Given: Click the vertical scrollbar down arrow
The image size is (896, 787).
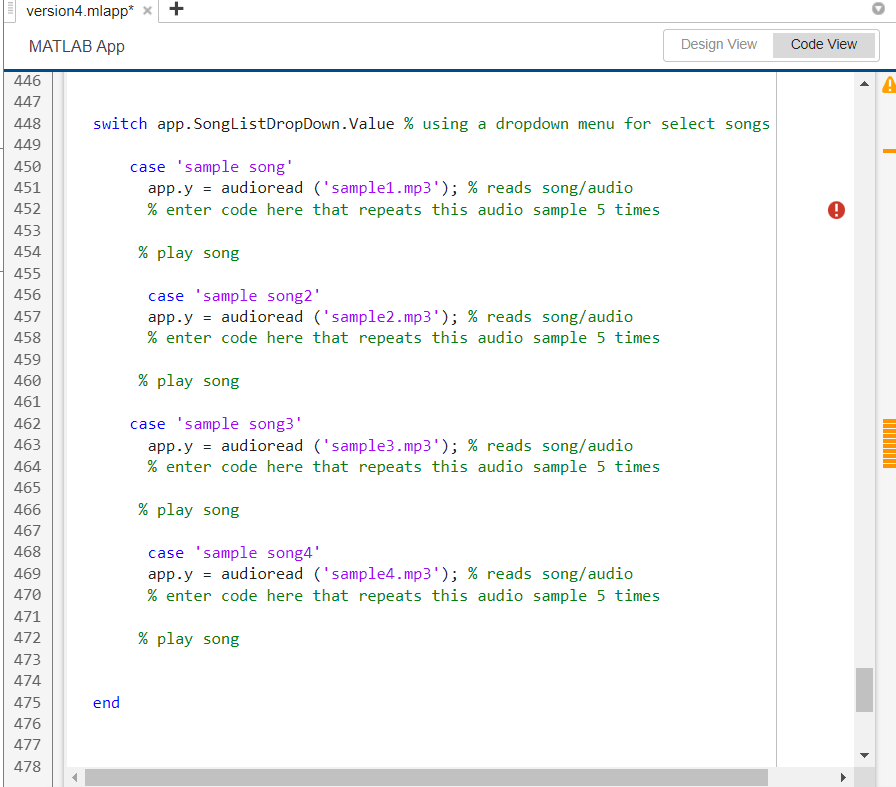Looking at the screenshot, I should (x=864, y=755).
